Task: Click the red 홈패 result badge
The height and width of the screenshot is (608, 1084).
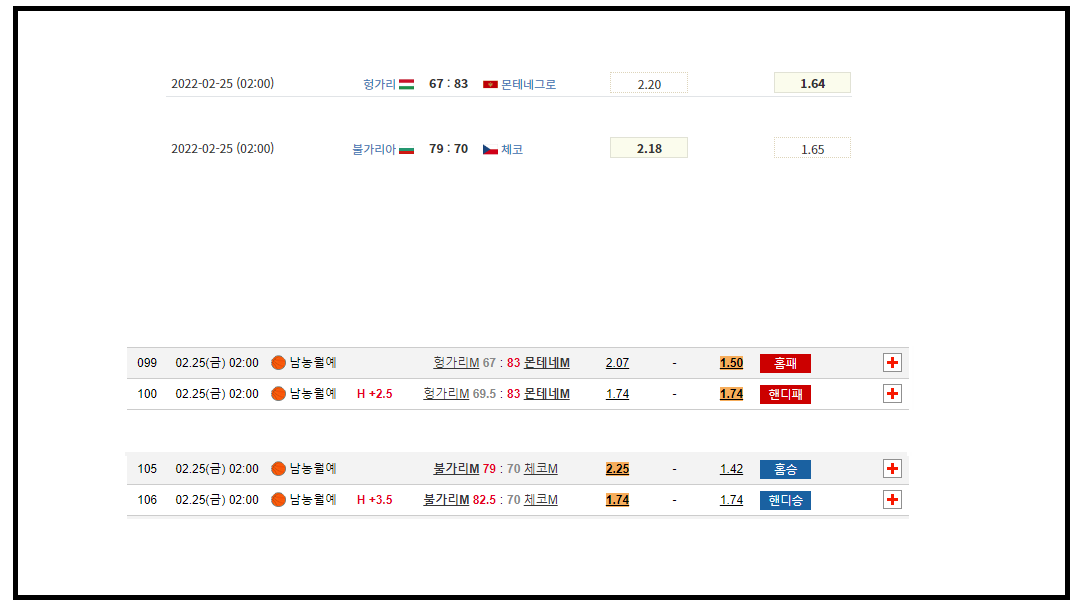Action: click(785, 363)
